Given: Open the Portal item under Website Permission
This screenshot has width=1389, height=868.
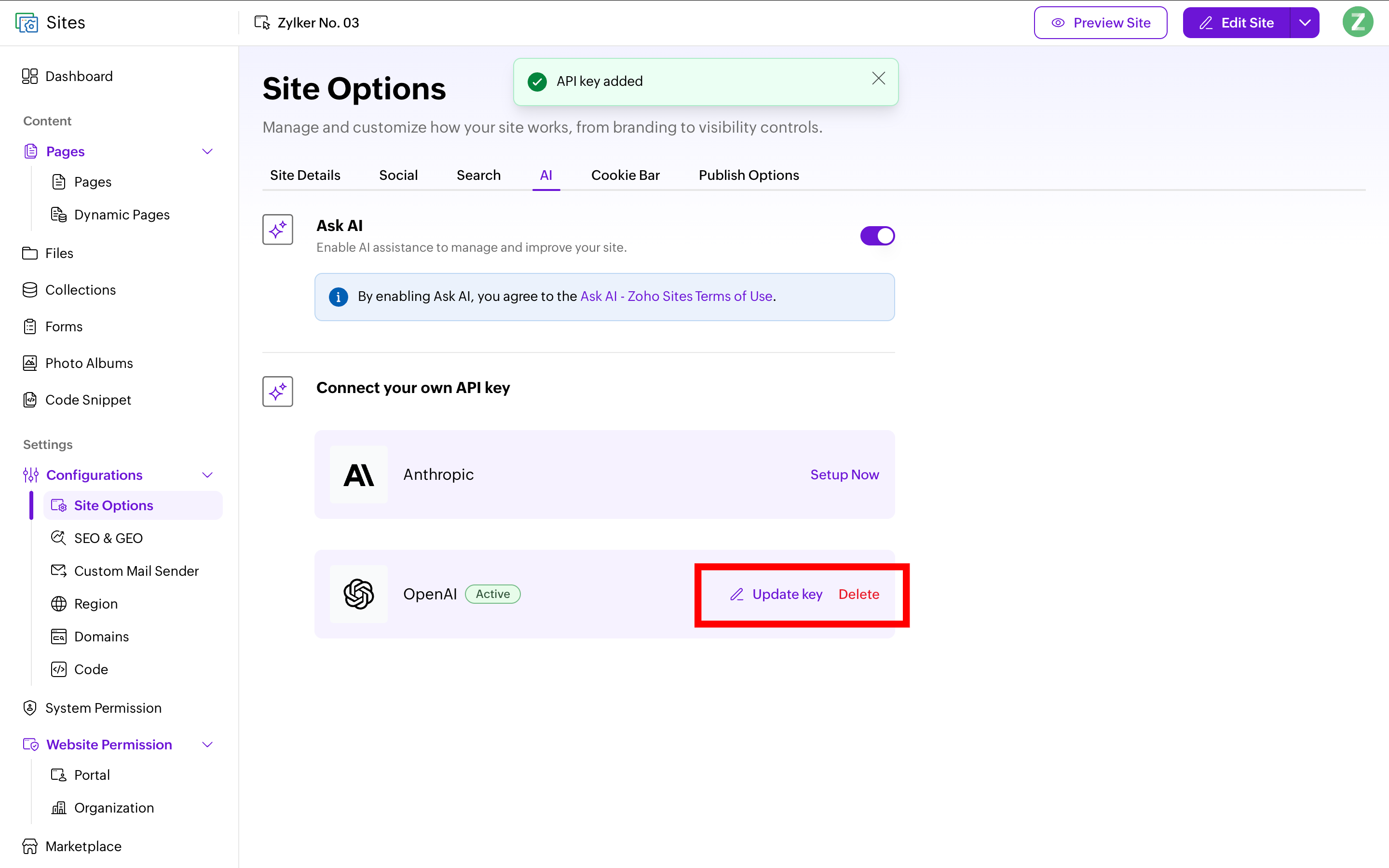Looking at the screenshot, I should coord(92,775).
